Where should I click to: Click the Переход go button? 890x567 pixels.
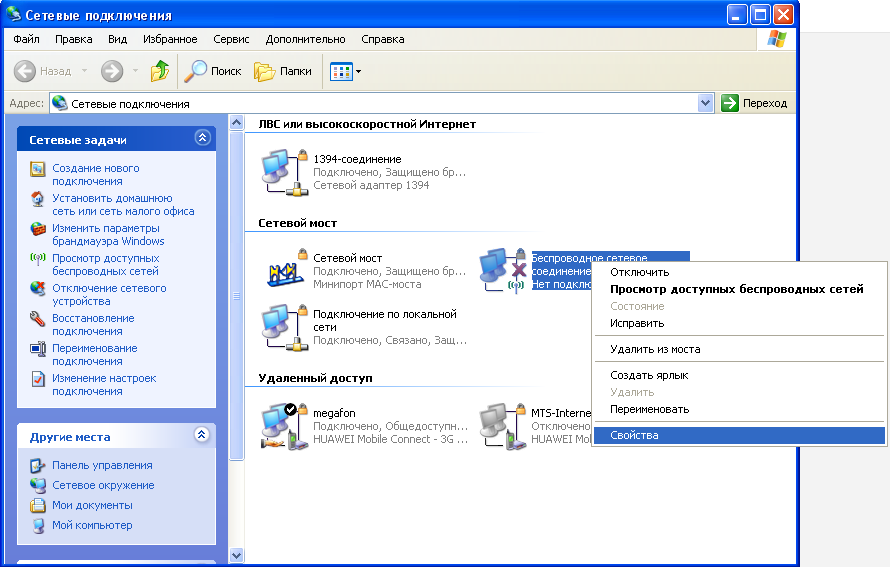[754, 103]
